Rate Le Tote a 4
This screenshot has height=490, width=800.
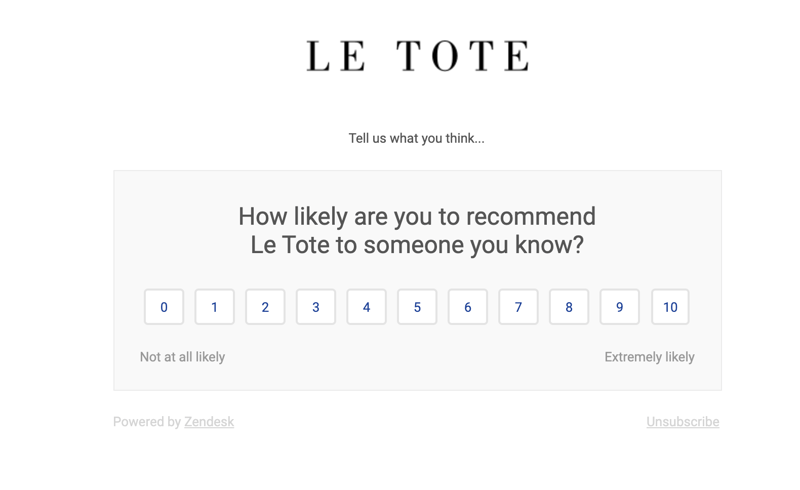(366, 307)
